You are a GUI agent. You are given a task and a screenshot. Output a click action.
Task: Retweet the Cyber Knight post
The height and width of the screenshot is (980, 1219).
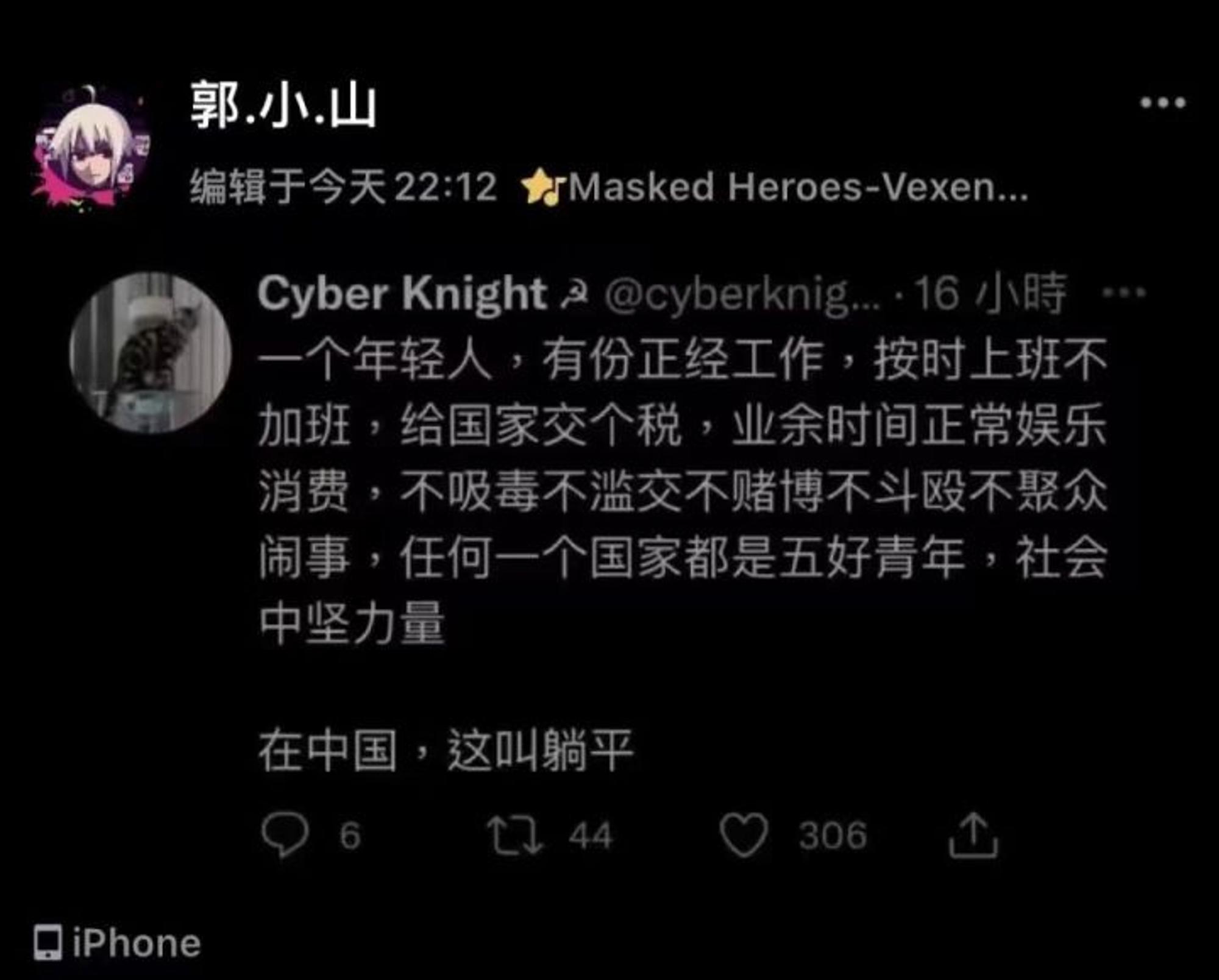point(514,836)
